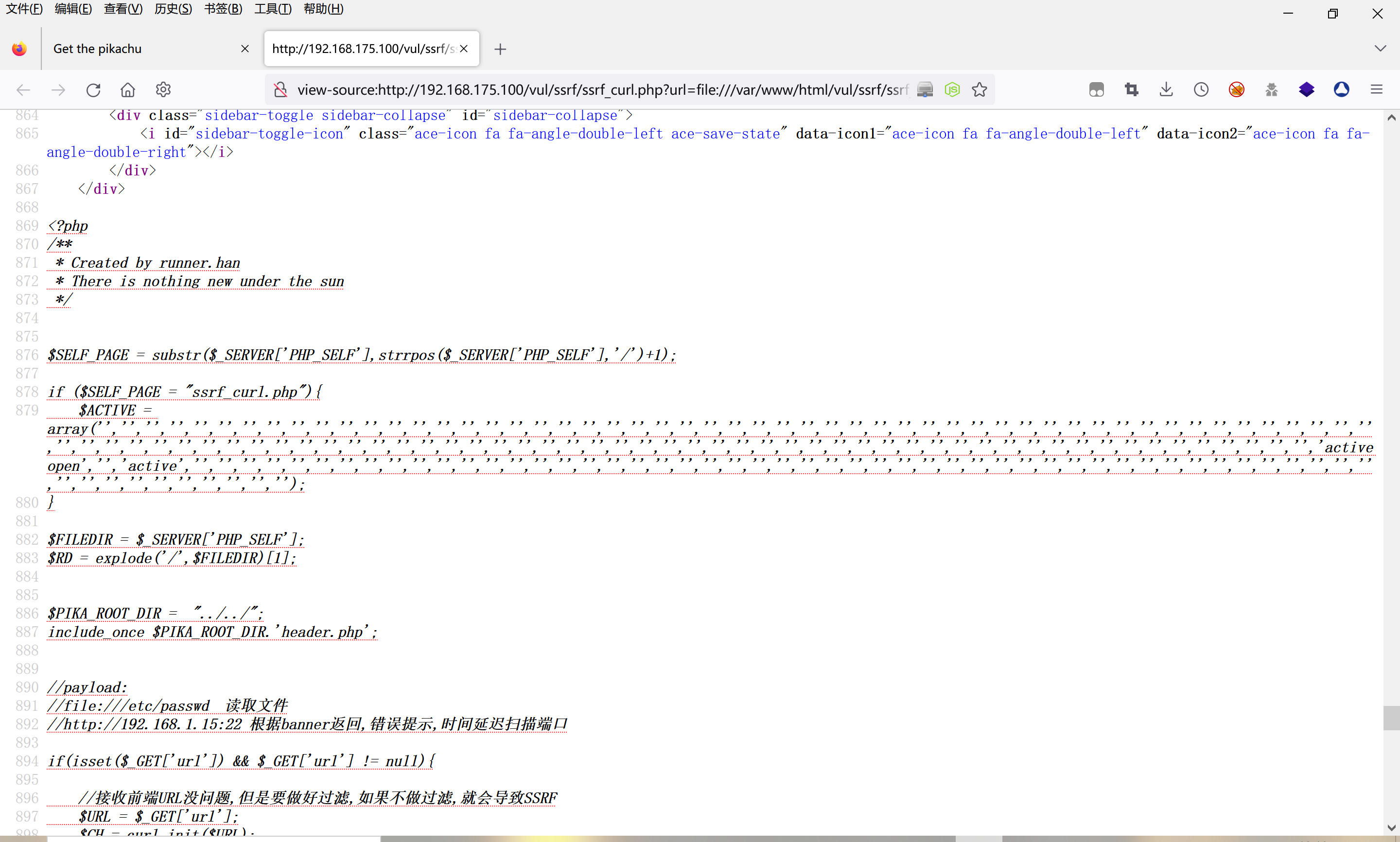Open the Firefox hamburger application menu
This screenshot has height=842, width=1400.
coord(1376,90)
